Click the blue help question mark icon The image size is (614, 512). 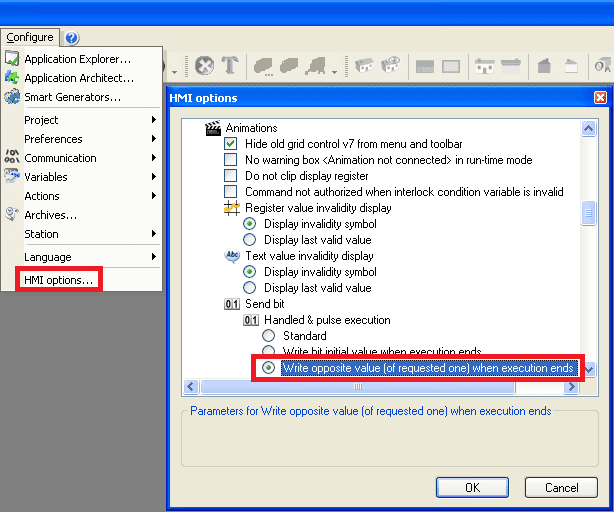[x=72, y=38]
